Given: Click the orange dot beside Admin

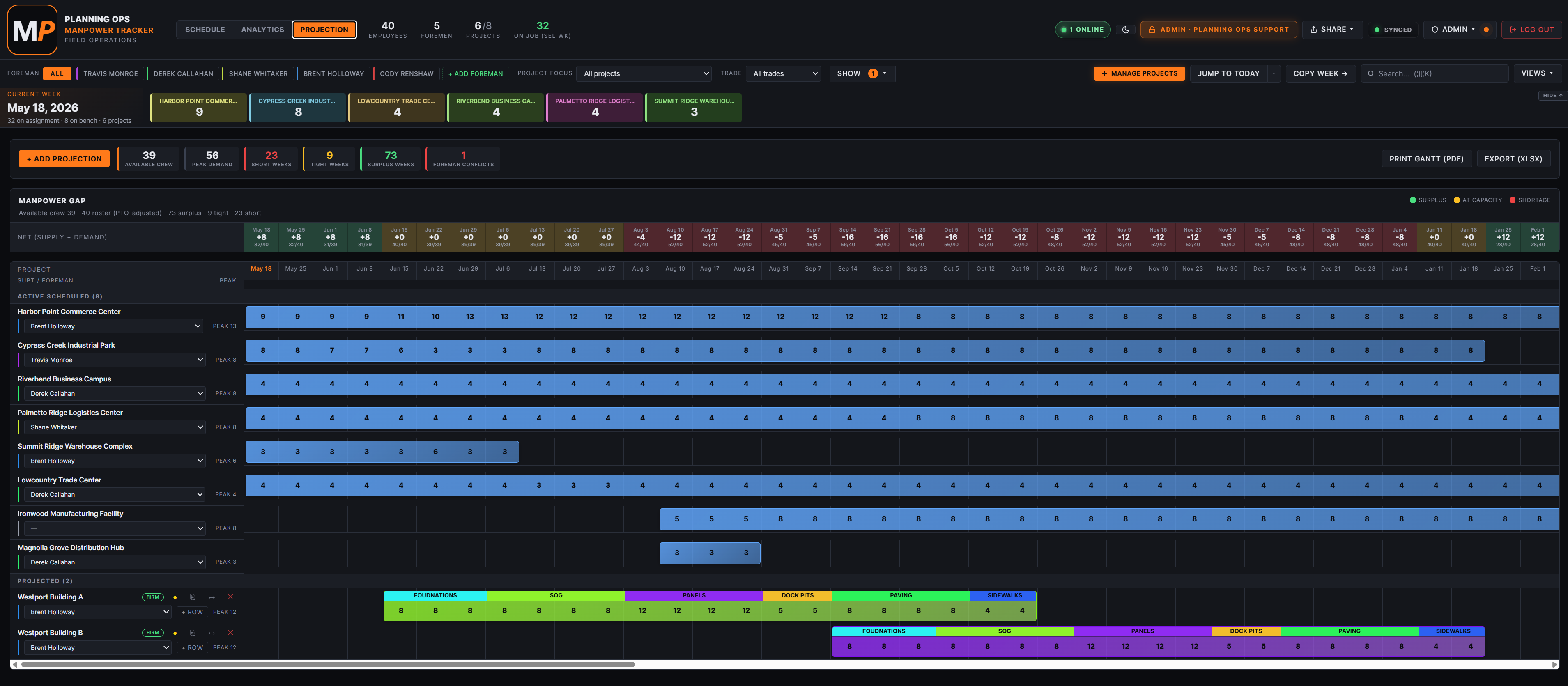Looking at the screenshot, I should coord(1486,29).
